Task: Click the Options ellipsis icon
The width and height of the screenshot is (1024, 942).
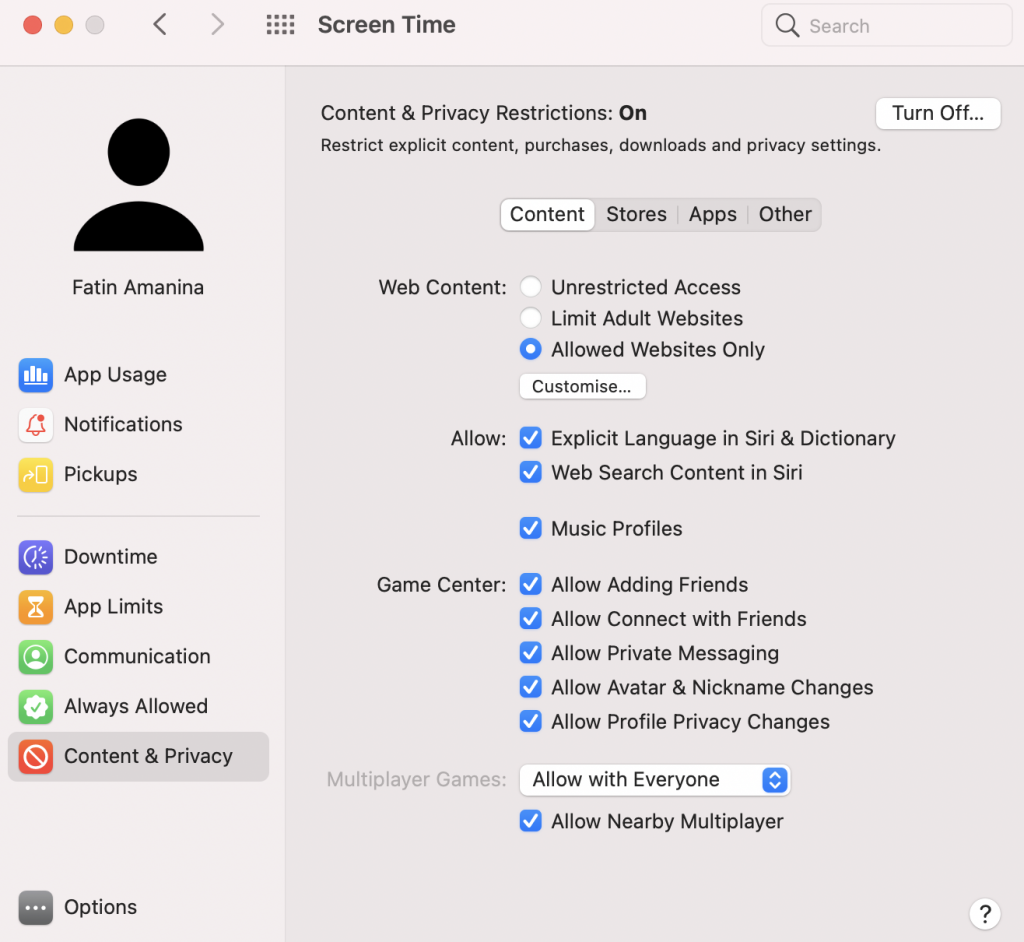Action: pyautogui.click(x=36, y=907)
